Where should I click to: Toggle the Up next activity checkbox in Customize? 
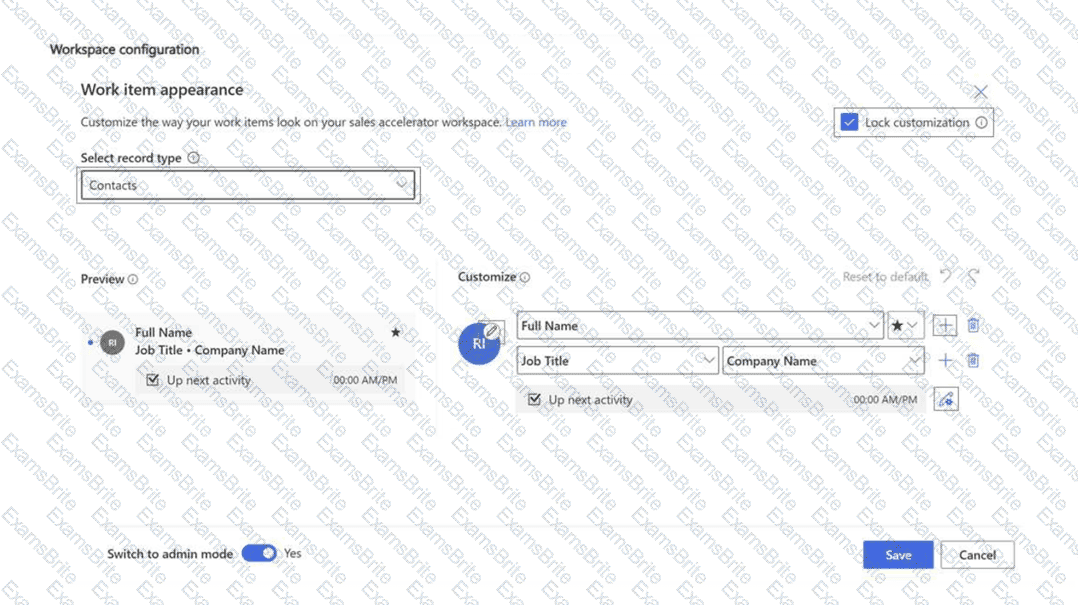(534, 399)
